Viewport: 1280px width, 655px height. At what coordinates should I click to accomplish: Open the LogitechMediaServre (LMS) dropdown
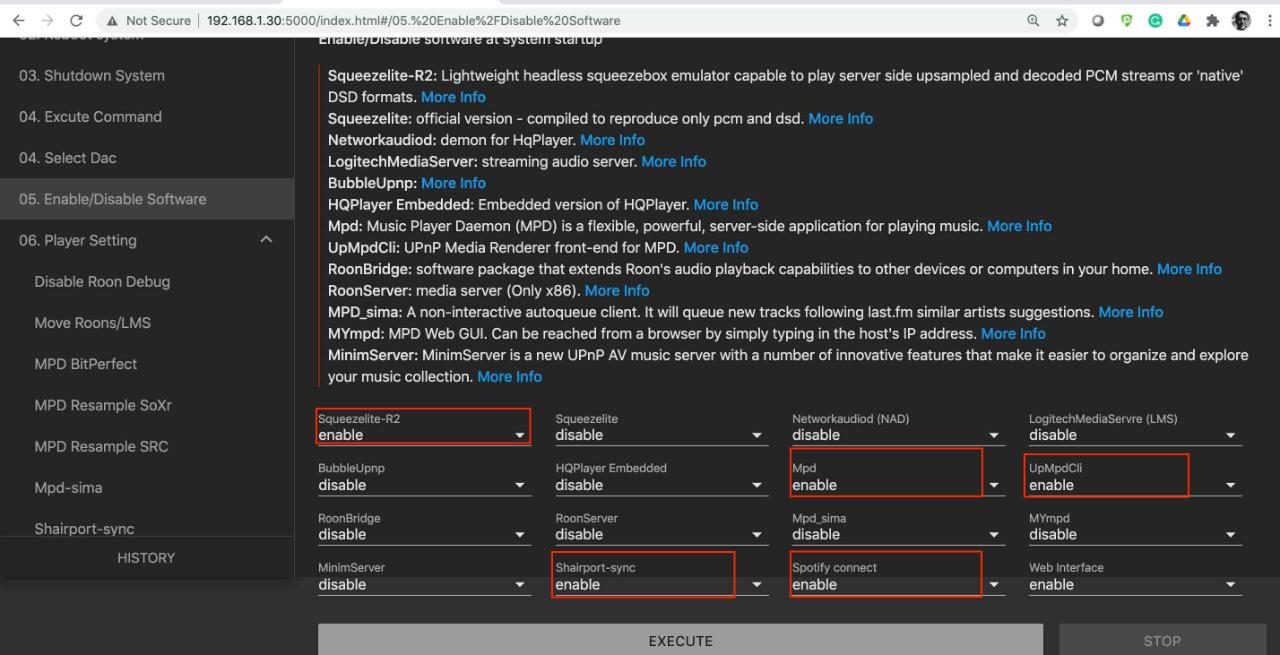coord(1134,435)
